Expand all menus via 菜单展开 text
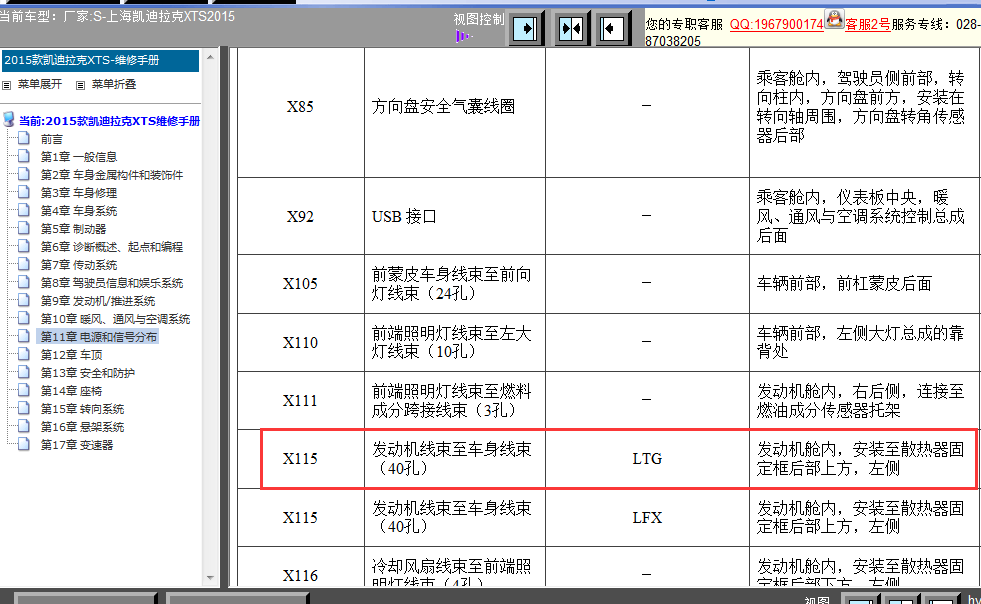 (x=40, y=84)
